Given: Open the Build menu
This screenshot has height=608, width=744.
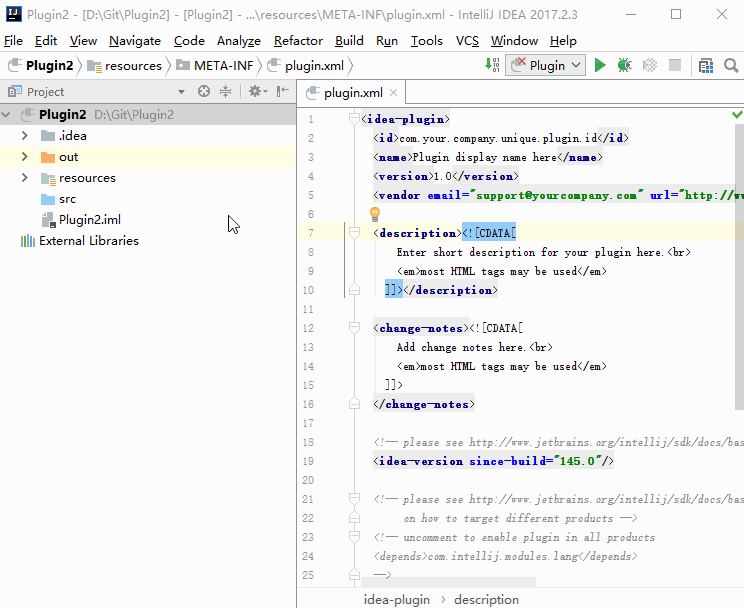Looking at the screenshot, I should coord(349,41).
